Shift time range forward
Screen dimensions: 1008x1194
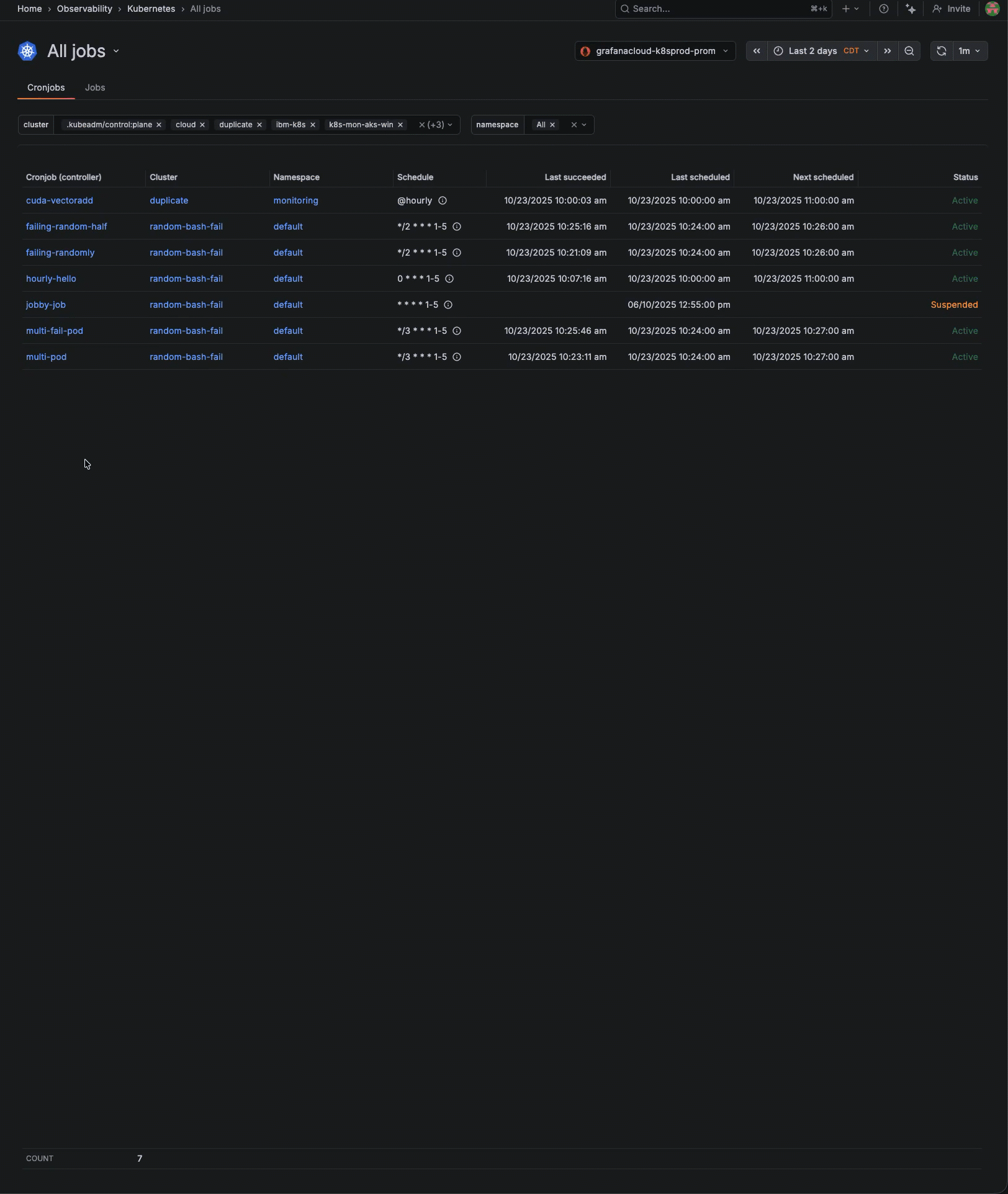(x=887, y=51)
